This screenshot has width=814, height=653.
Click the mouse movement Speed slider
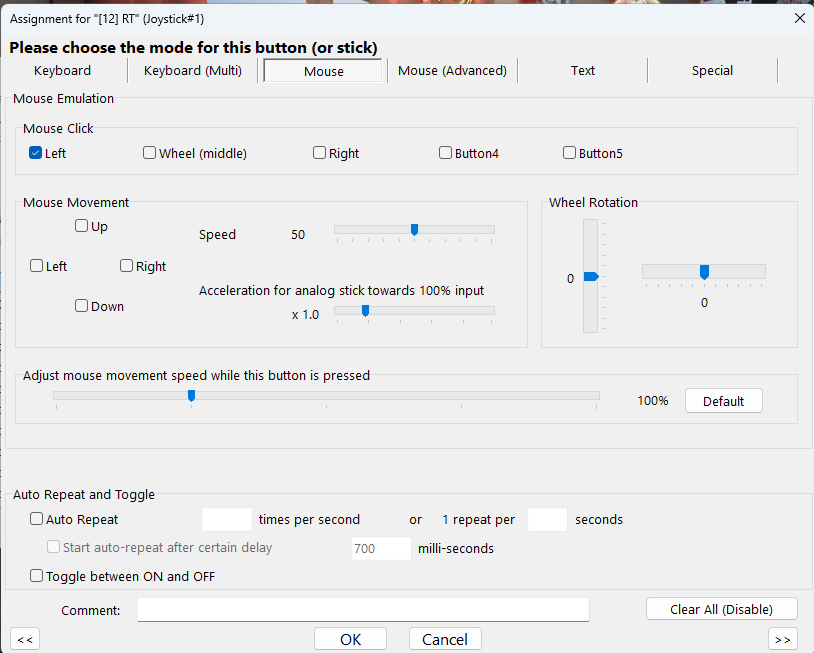point(414,230)
